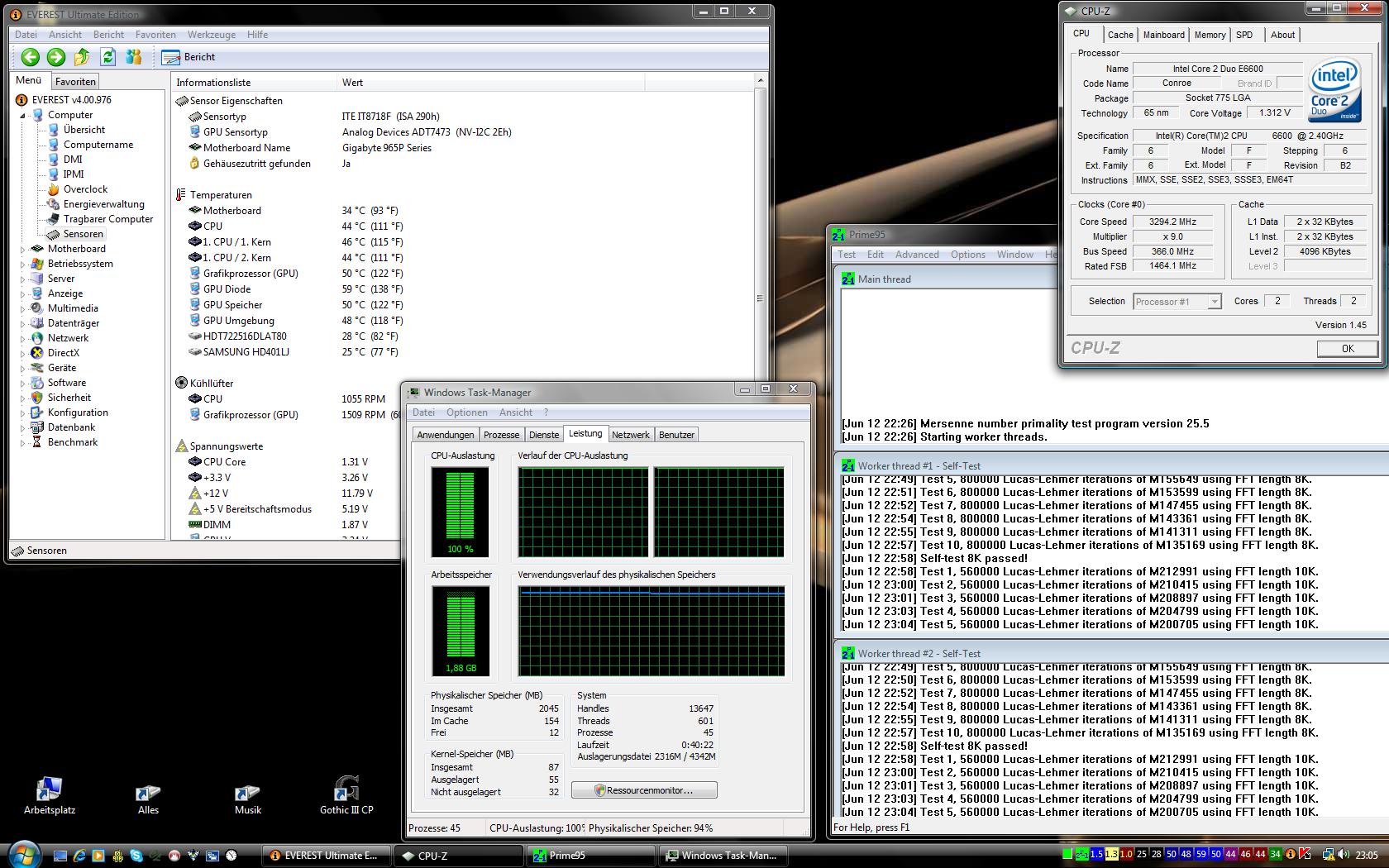The image size is (1389, 868).
Task: Click the green back arrow in EVEREST toolbar
Action: pos(31,57)
